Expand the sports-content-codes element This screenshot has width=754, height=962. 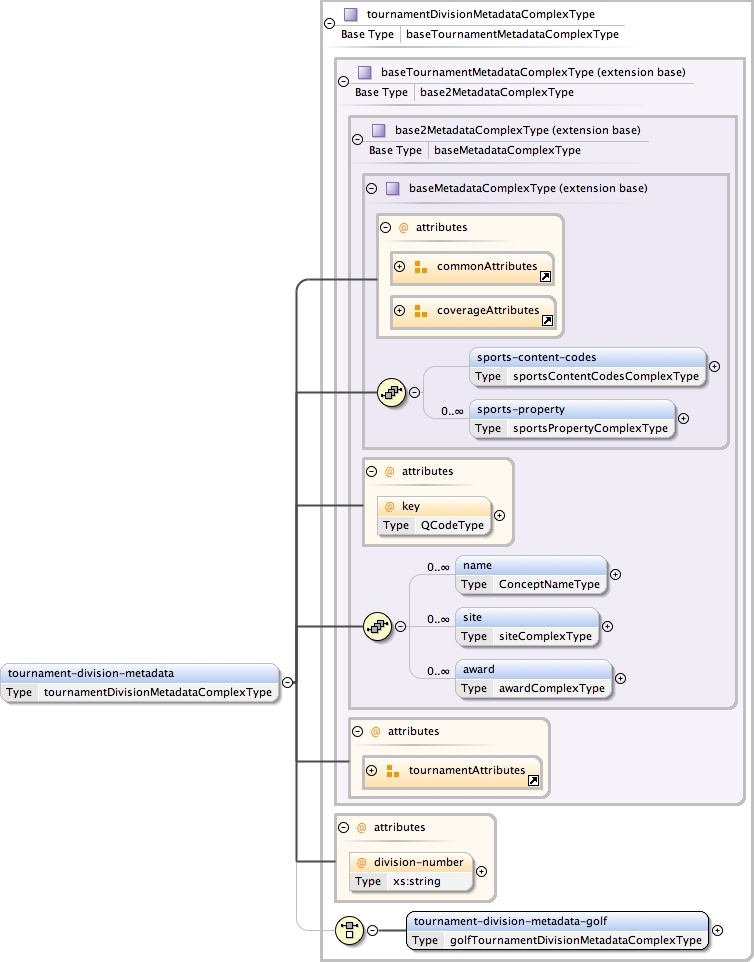coord(714,366)
